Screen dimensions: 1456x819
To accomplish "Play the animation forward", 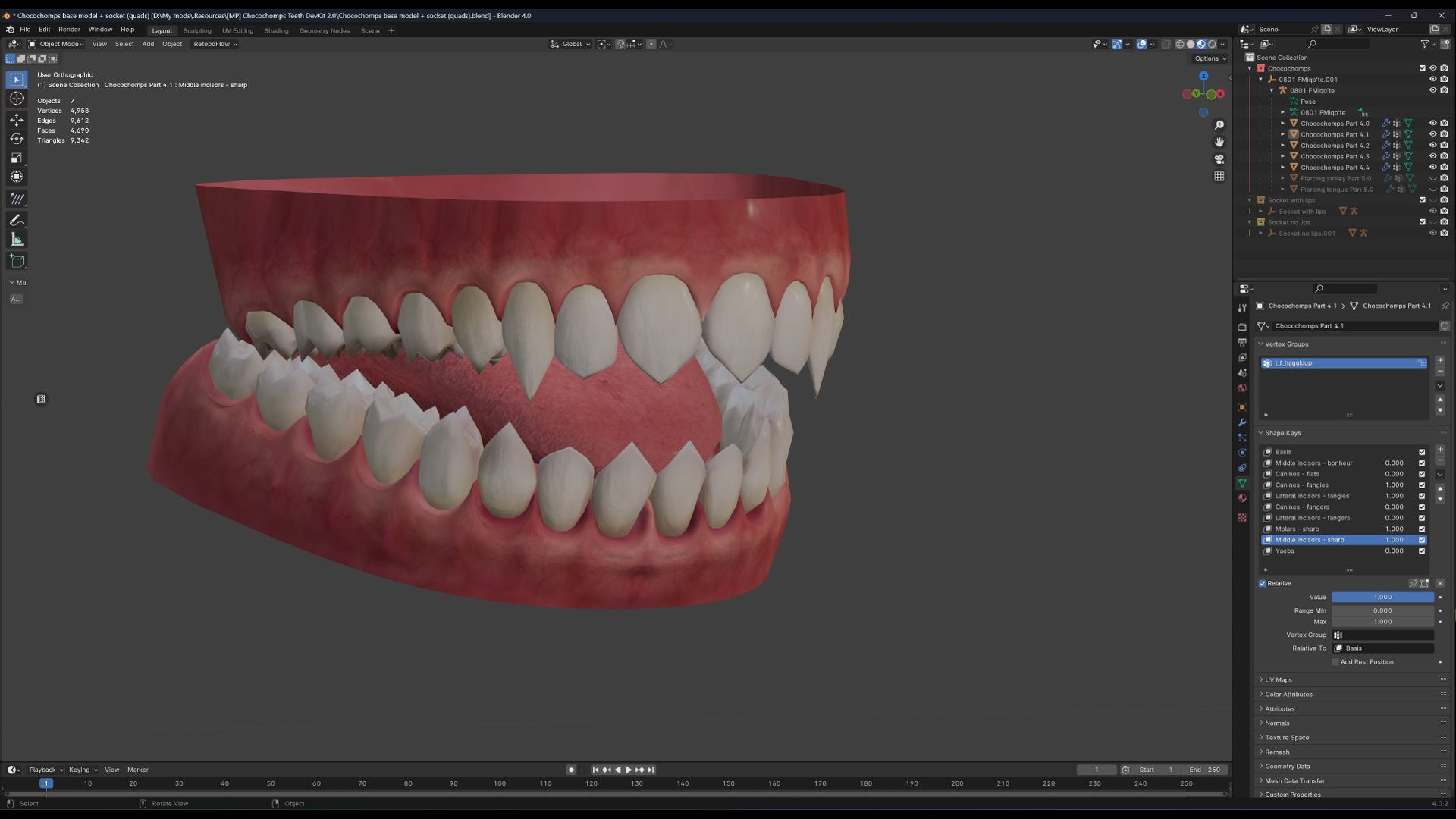I will pos(628,770).
